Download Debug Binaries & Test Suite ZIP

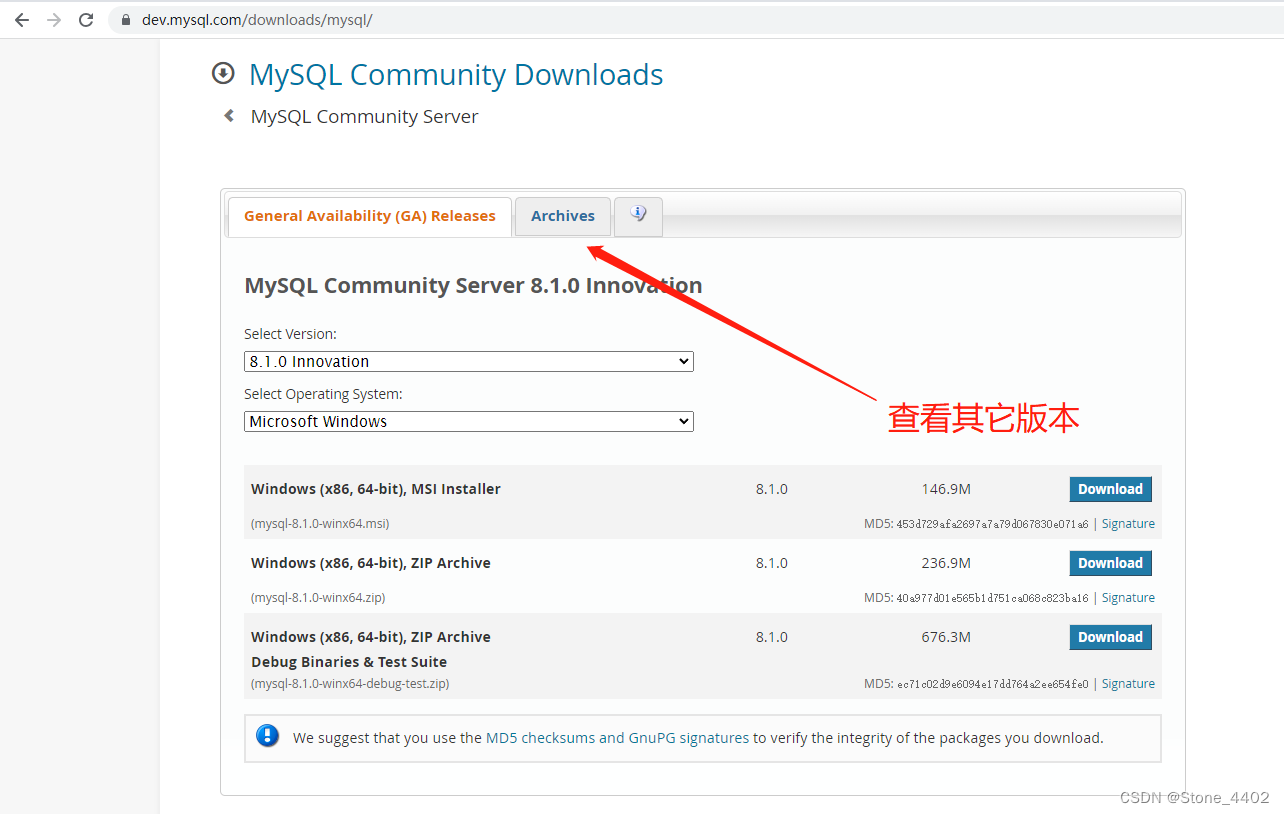pyautogui.click(x=1110, y=637)
